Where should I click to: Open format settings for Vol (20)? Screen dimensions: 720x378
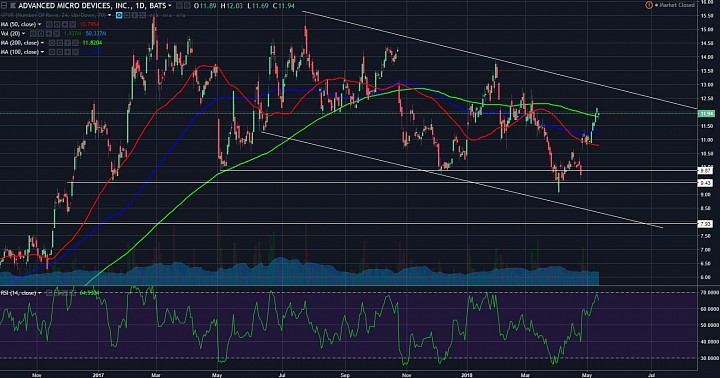click(41, 34)
